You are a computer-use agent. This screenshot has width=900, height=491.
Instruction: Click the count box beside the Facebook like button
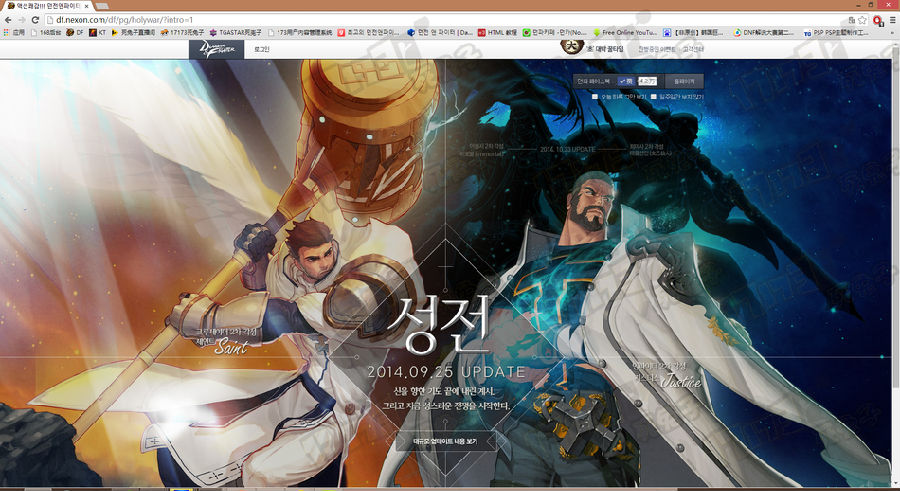(x=647, y=82)
